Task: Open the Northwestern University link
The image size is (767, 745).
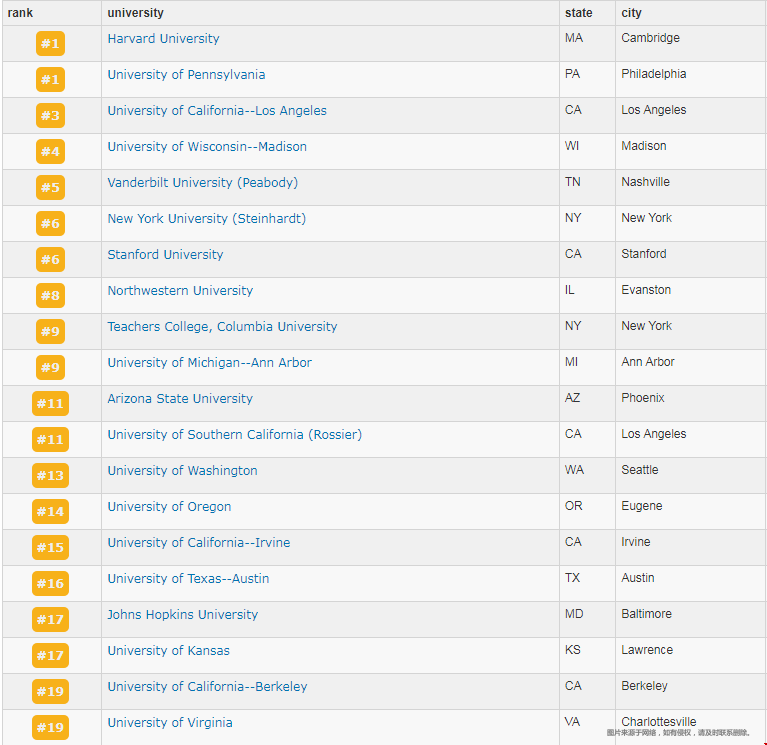Action: [180, 291]
